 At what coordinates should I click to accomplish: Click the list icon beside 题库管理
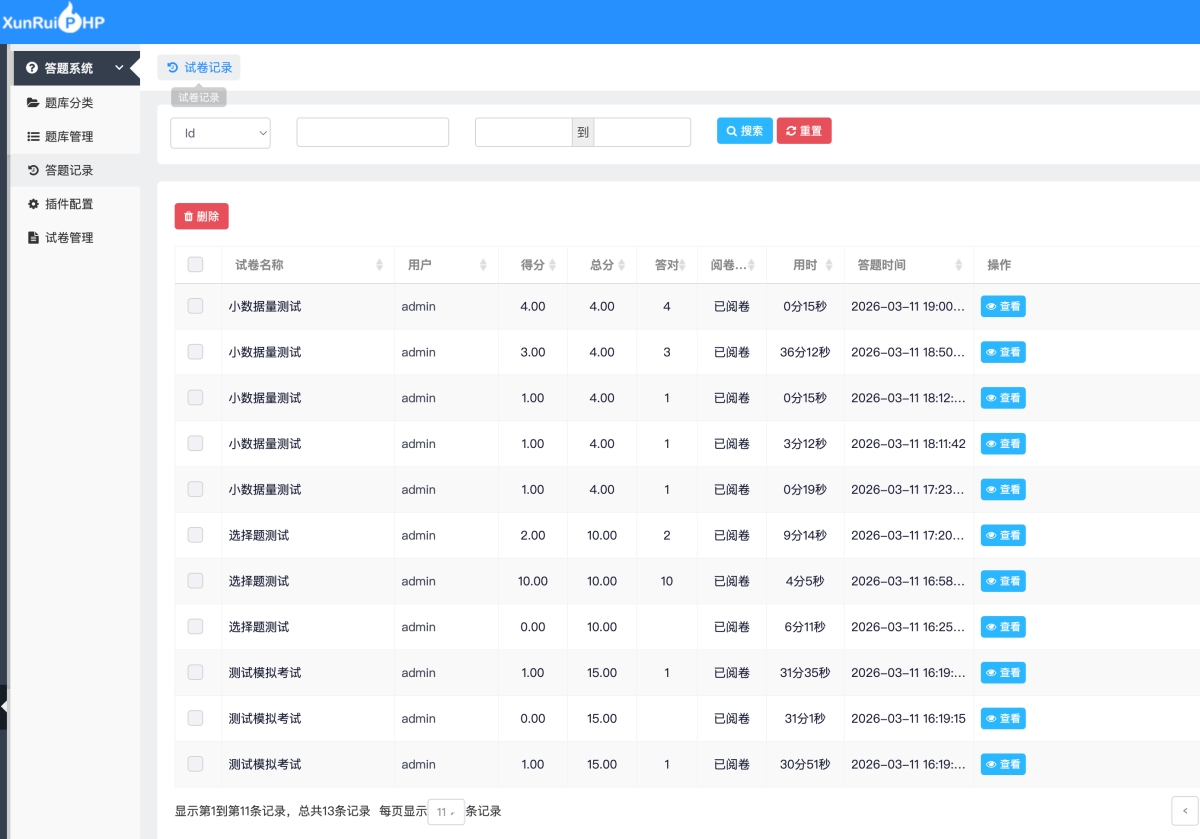coord(33,137)
